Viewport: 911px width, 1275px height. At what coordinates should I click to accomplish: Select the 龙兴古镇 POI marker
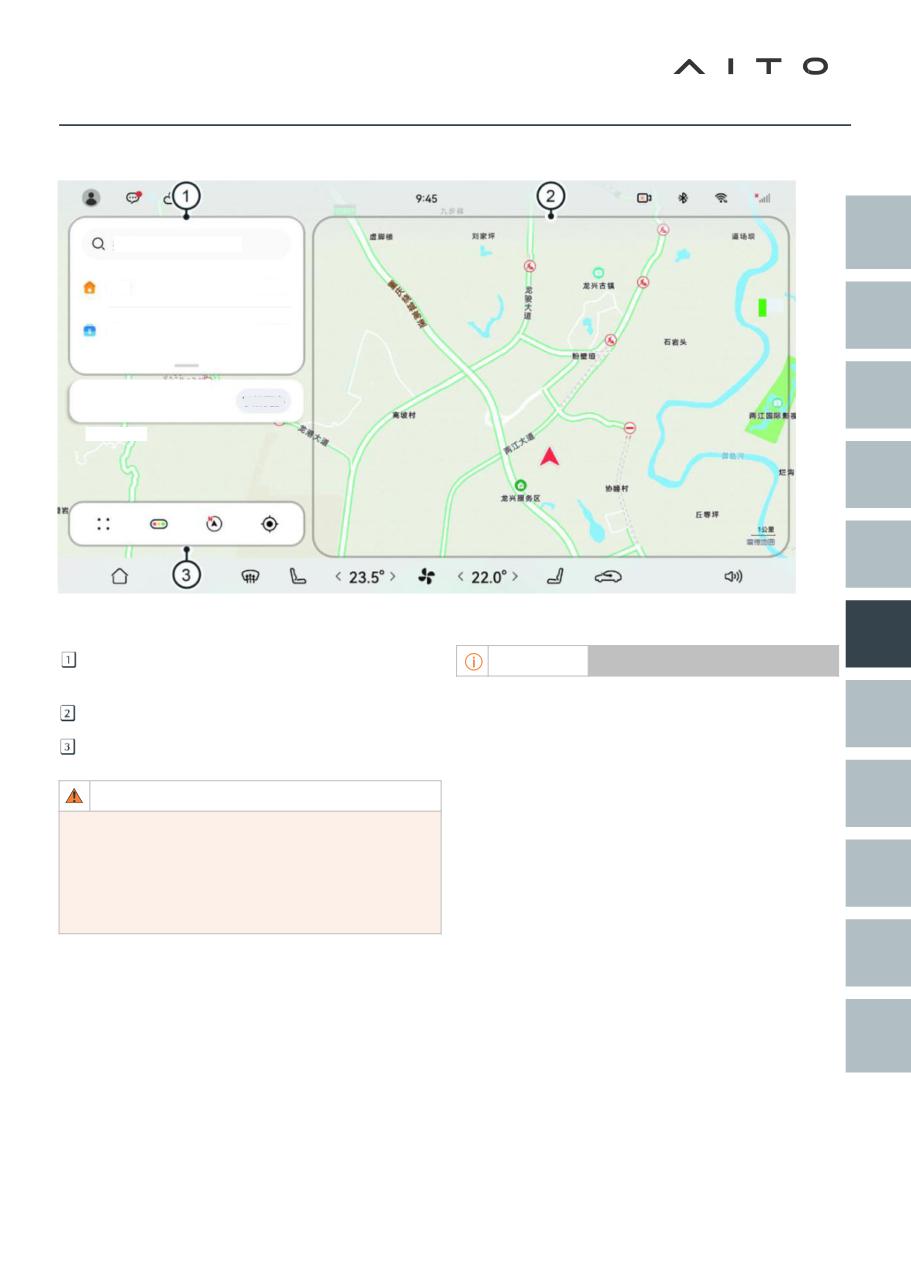(x=598, y=272)
